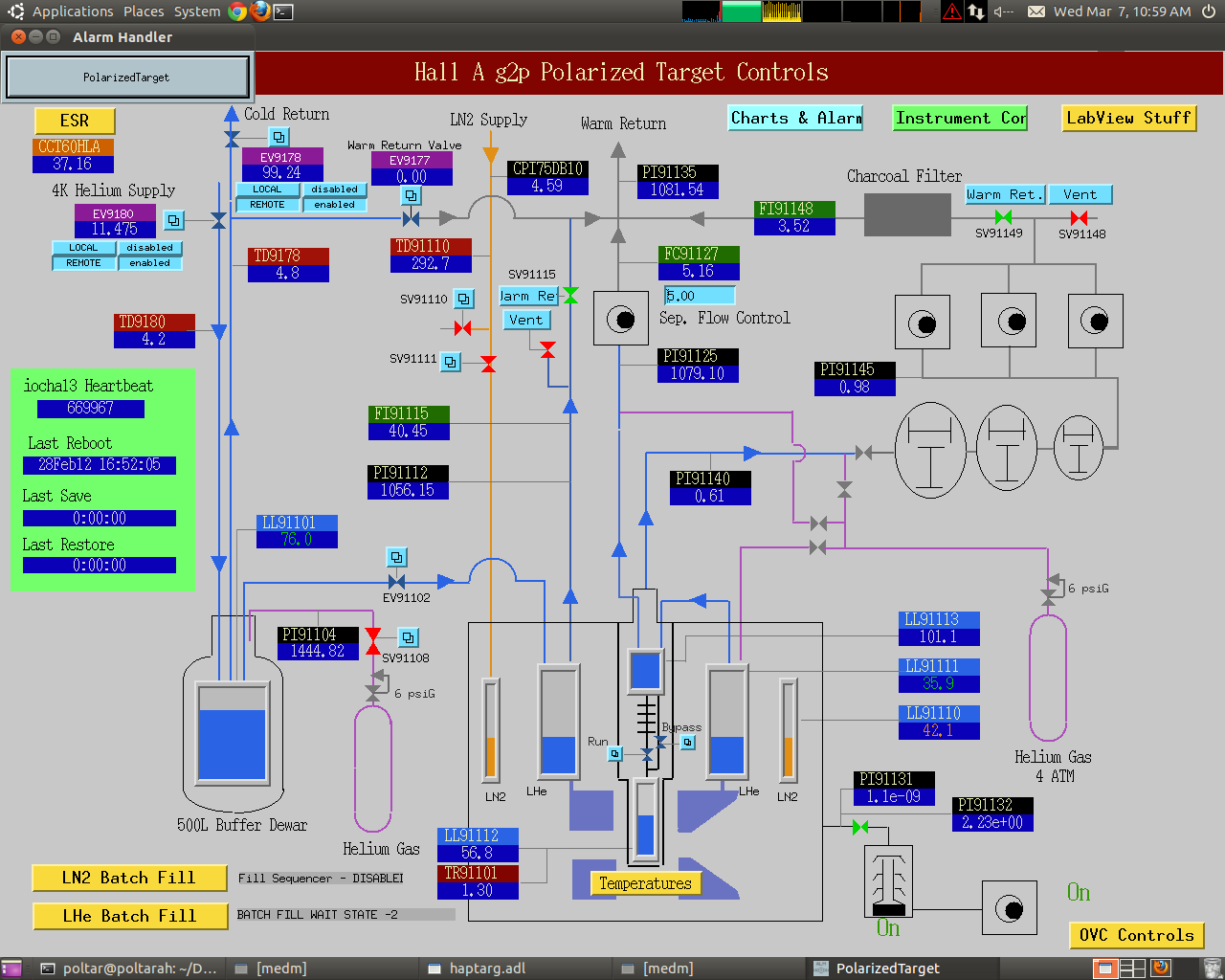
Task: Click Warm Ret. button near Charcoal Filter
Action: pos(1005,194)
